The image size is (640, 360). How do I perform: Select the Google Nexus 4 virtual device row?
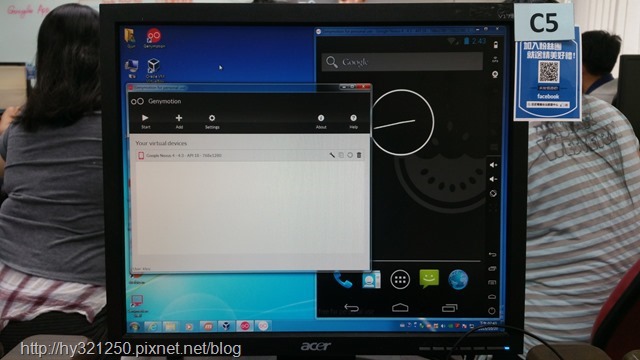click(x=250, y=155)
